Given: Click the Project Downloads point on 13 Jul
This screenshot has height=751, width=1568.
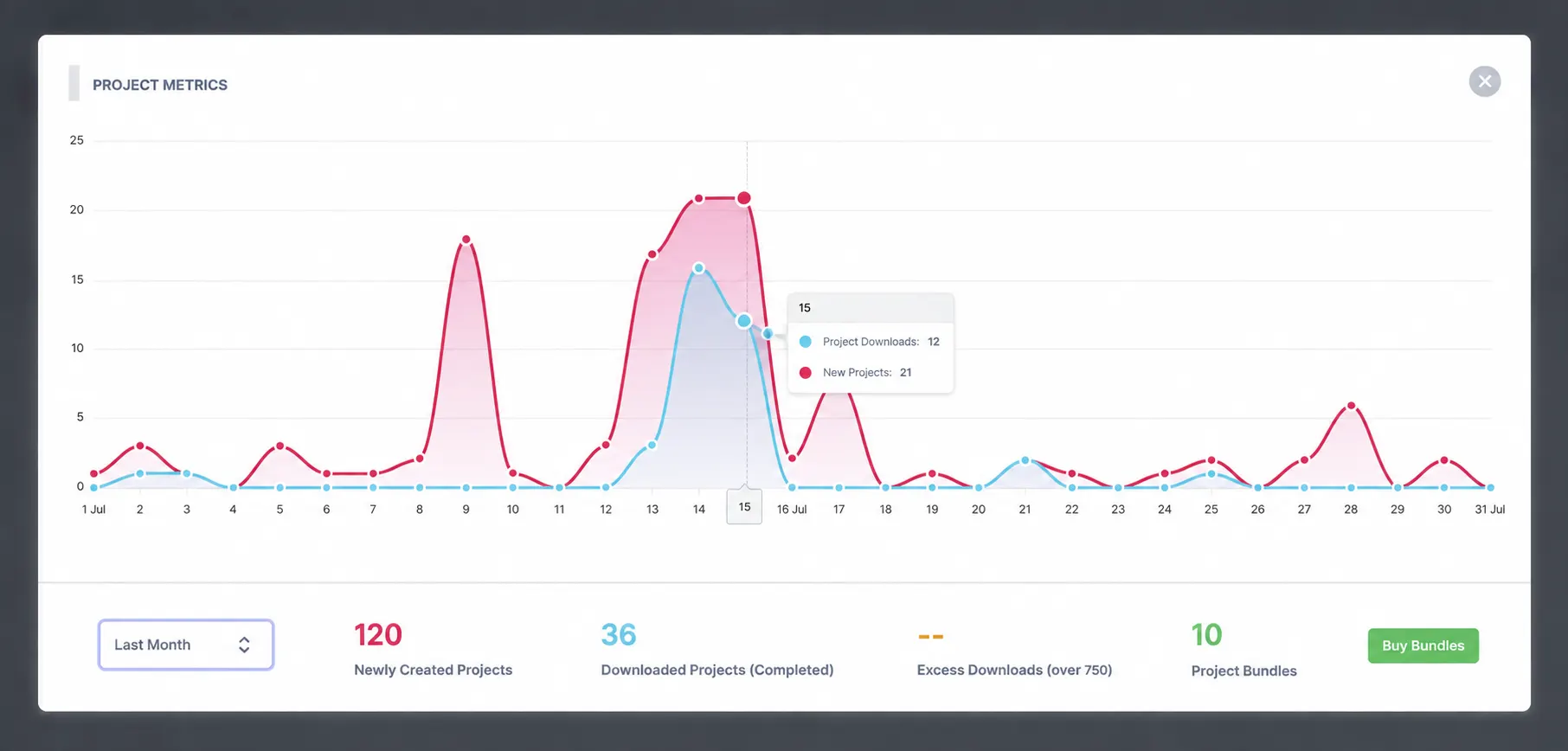Looking at the screenshot, I should 652,446.
